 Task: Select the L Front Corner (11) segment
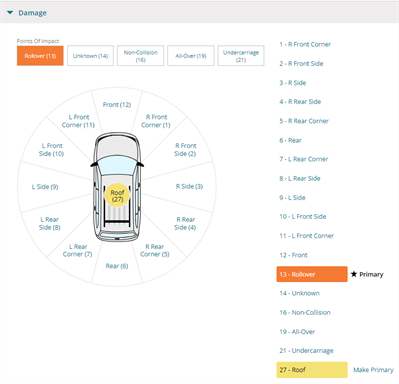click(78, 121)
